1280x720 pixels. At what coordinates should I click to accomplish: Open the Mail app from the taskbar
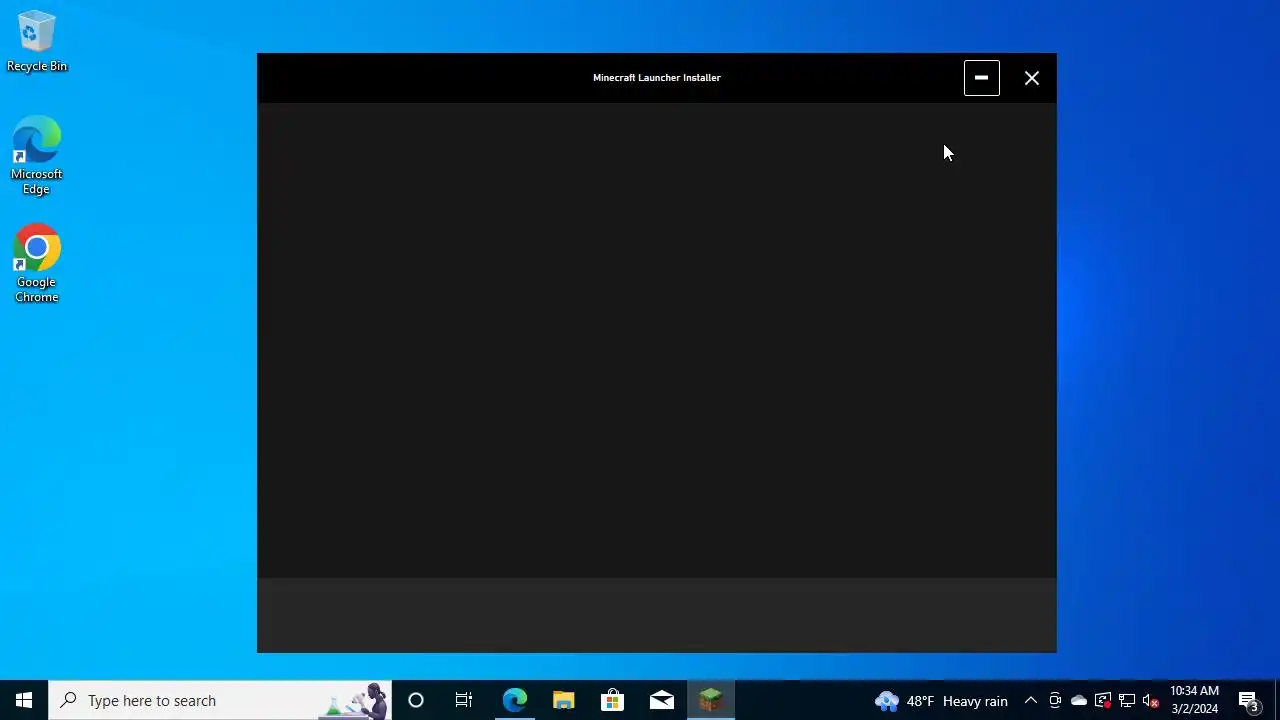click(661, 700)
